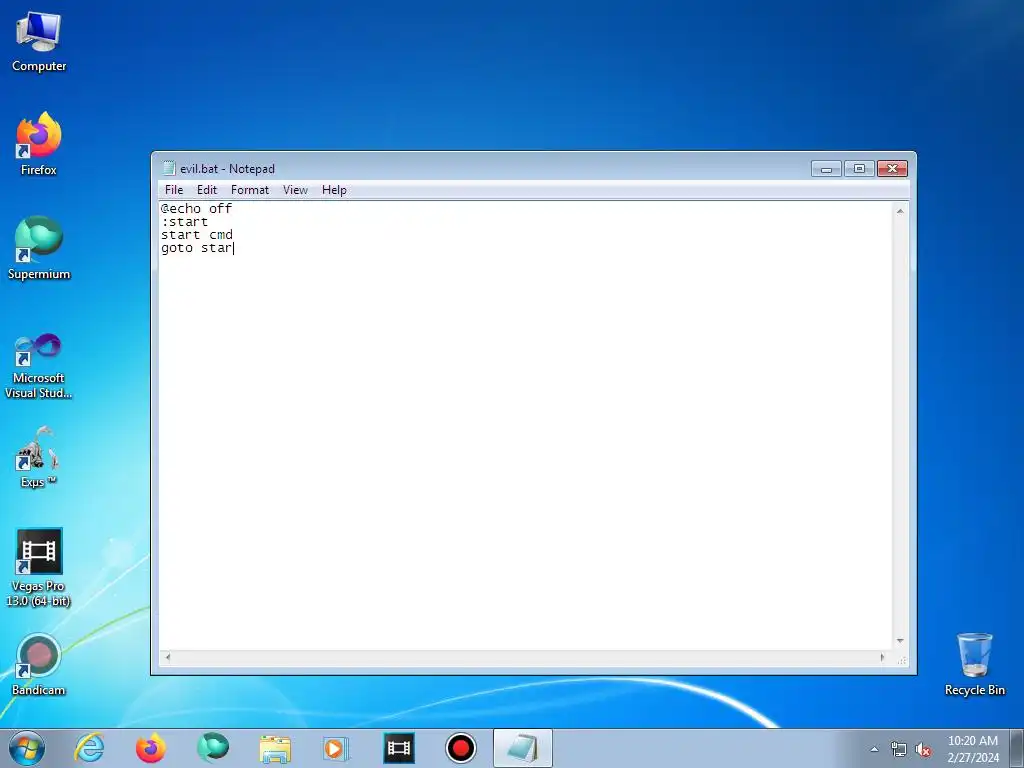Image resolution: width=1024 pixels, height=768 pixels.
Task: Open the Edit menu in Notepad
Action: point(207,190)
